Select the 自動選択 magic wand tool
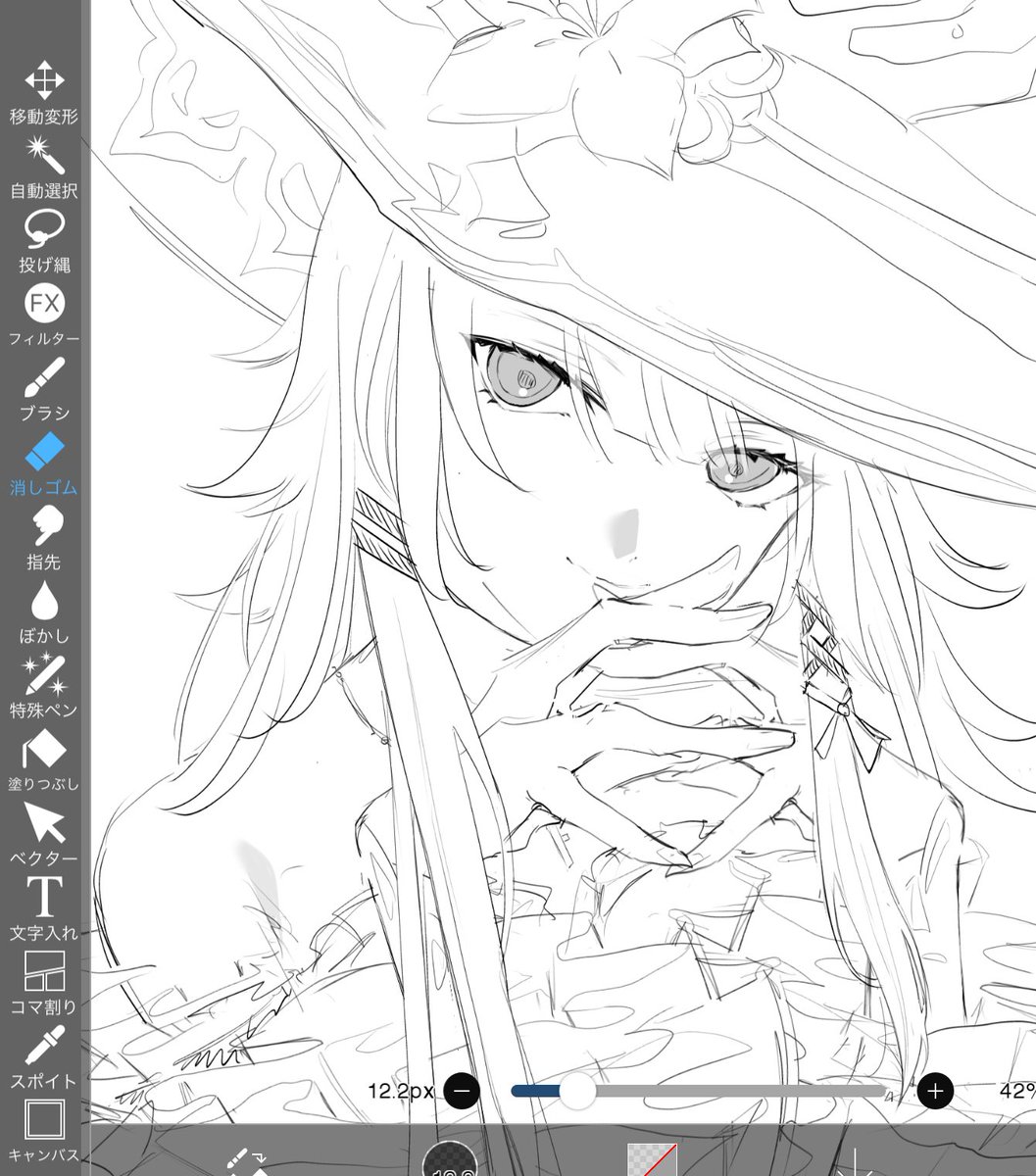This screenshot has width=1036, height=1176. click(x=44, y=168)
